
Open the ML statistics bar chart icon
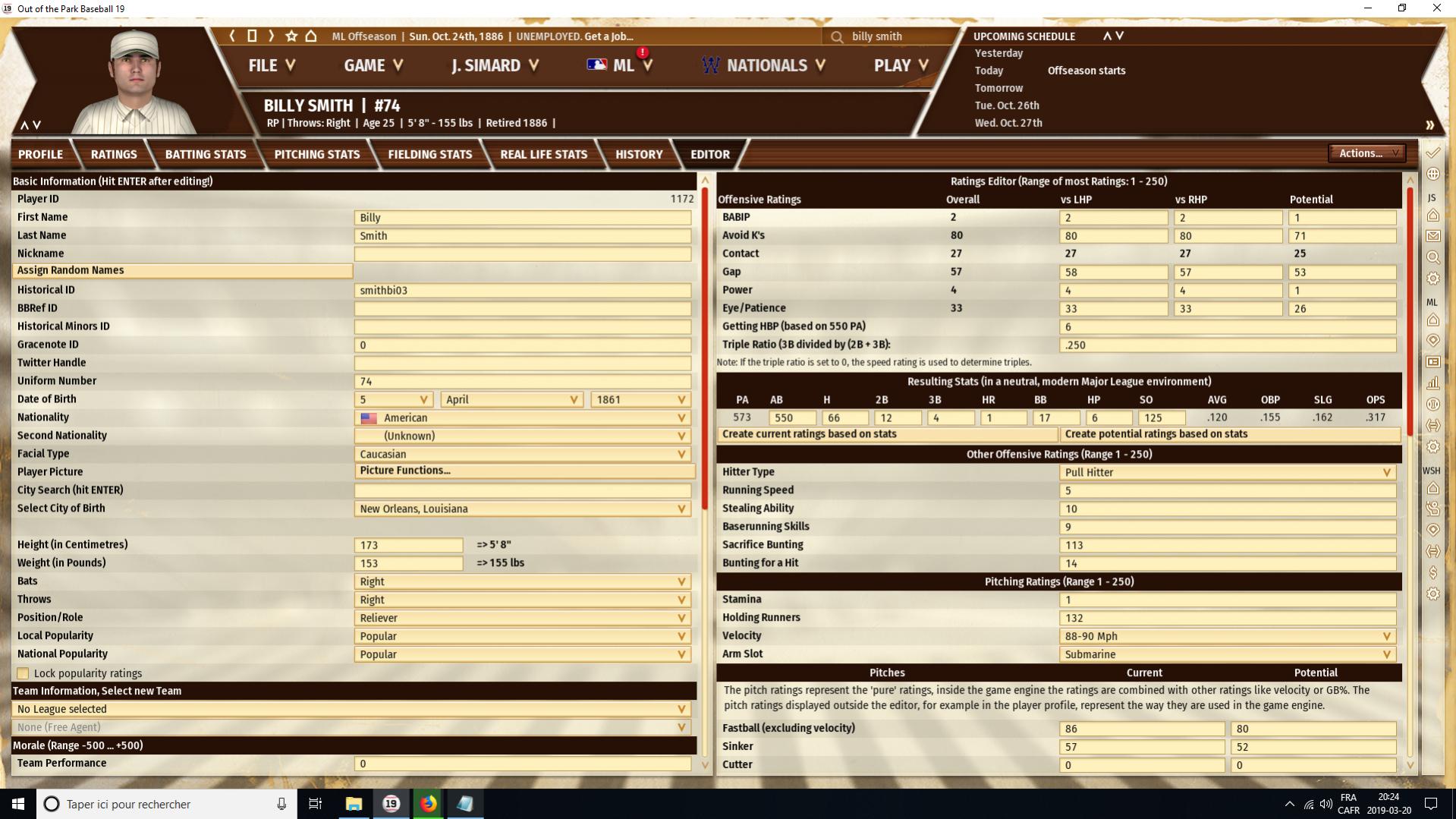tap(1432, 383)
